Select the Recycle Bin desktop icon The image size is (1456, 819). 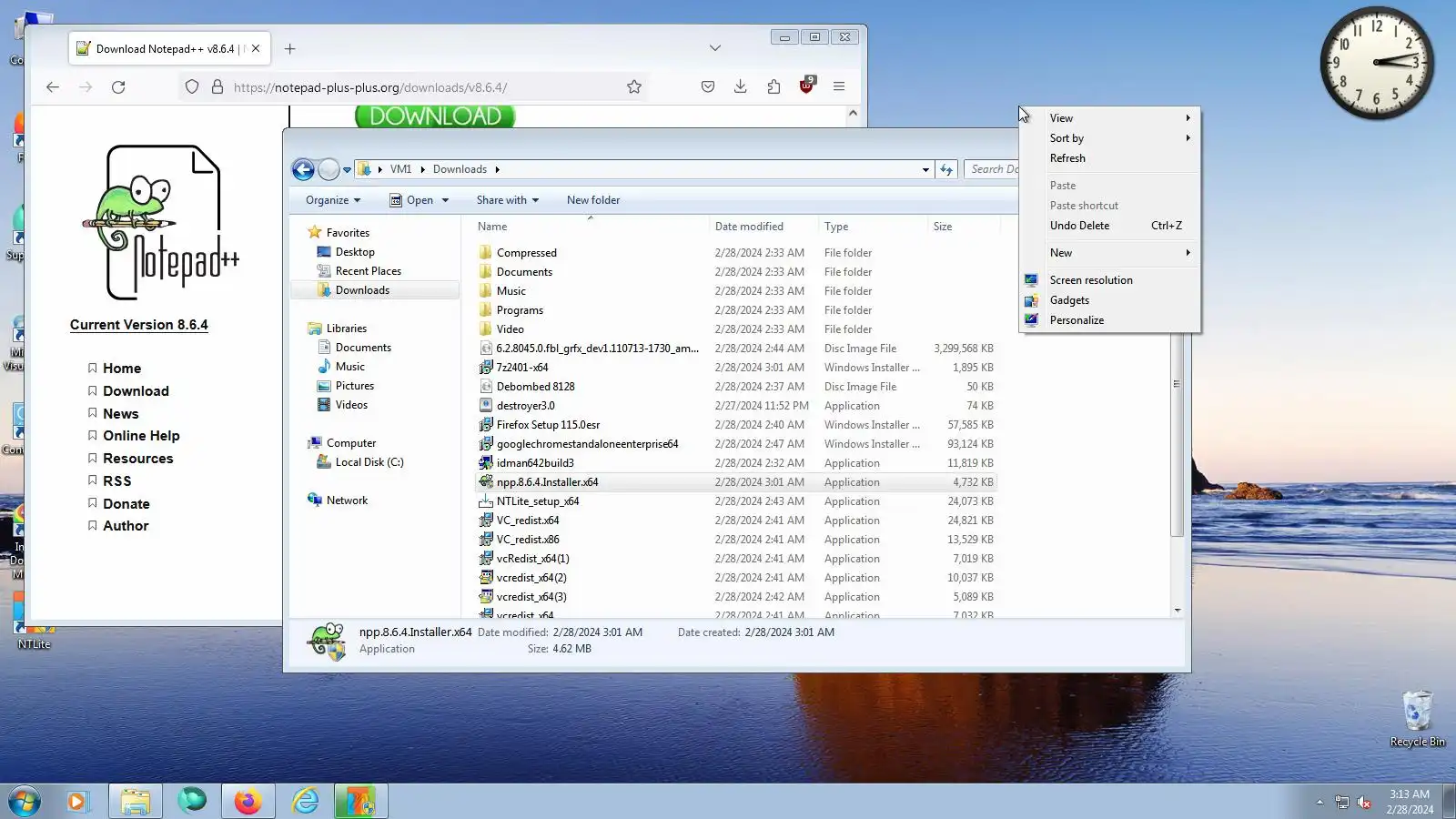coord(1417,719)
